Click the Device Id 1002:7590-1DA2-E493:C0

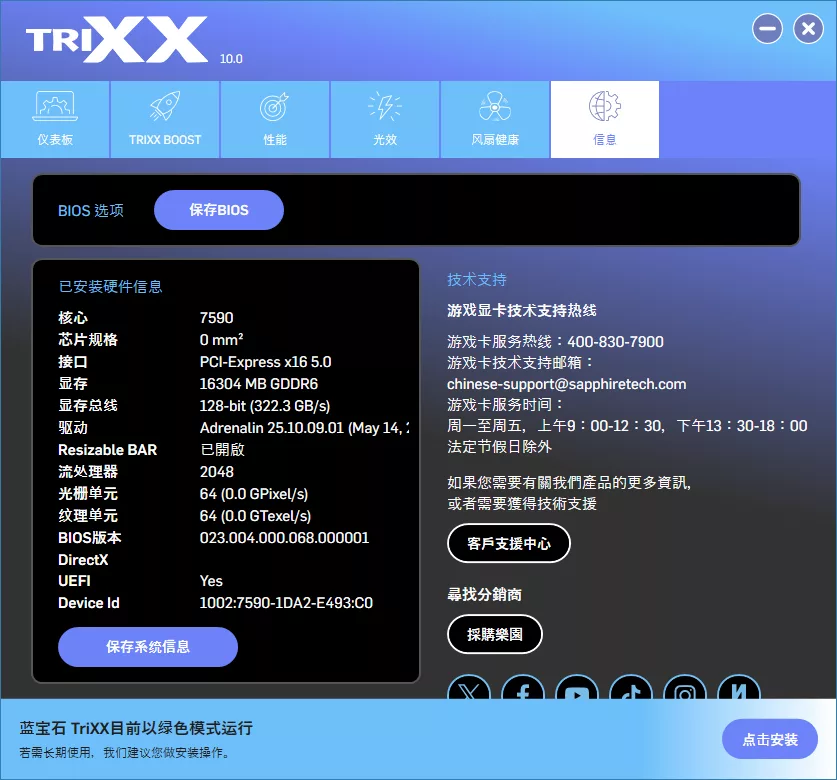tap(286, 603)
